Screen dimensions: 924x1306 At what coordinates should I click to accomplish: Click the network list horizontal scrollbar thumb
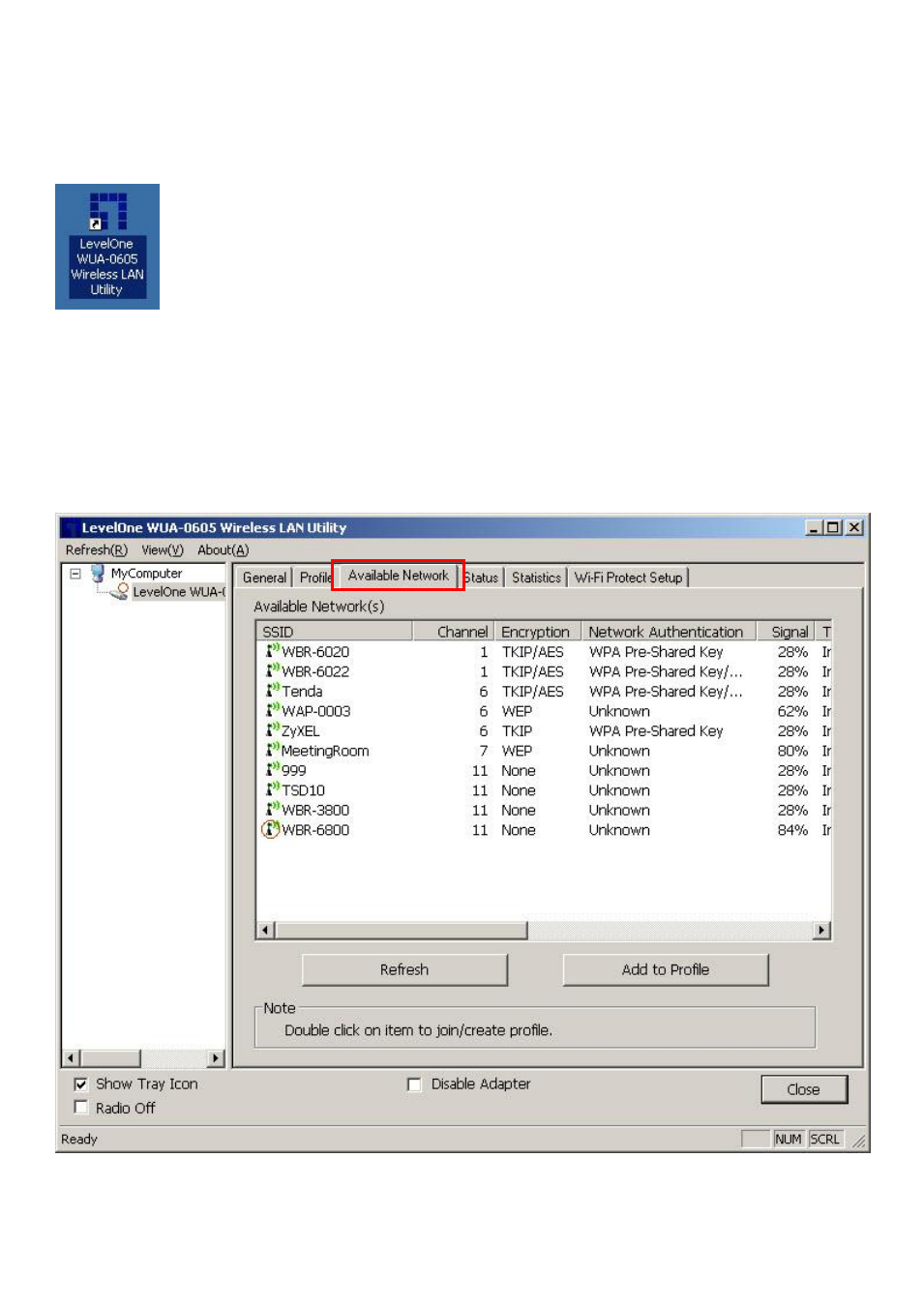[401, 930]
